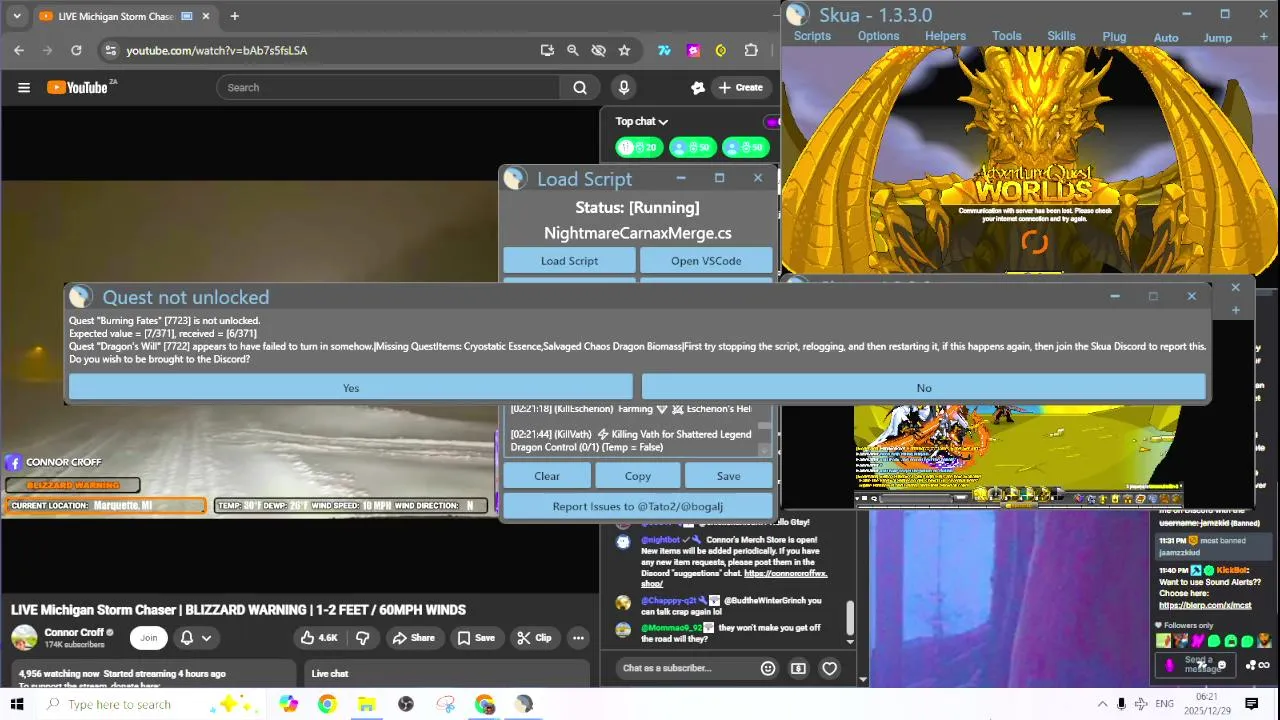Click heart reaction icon in chat

pyautogui.click(x=829, y=668)
